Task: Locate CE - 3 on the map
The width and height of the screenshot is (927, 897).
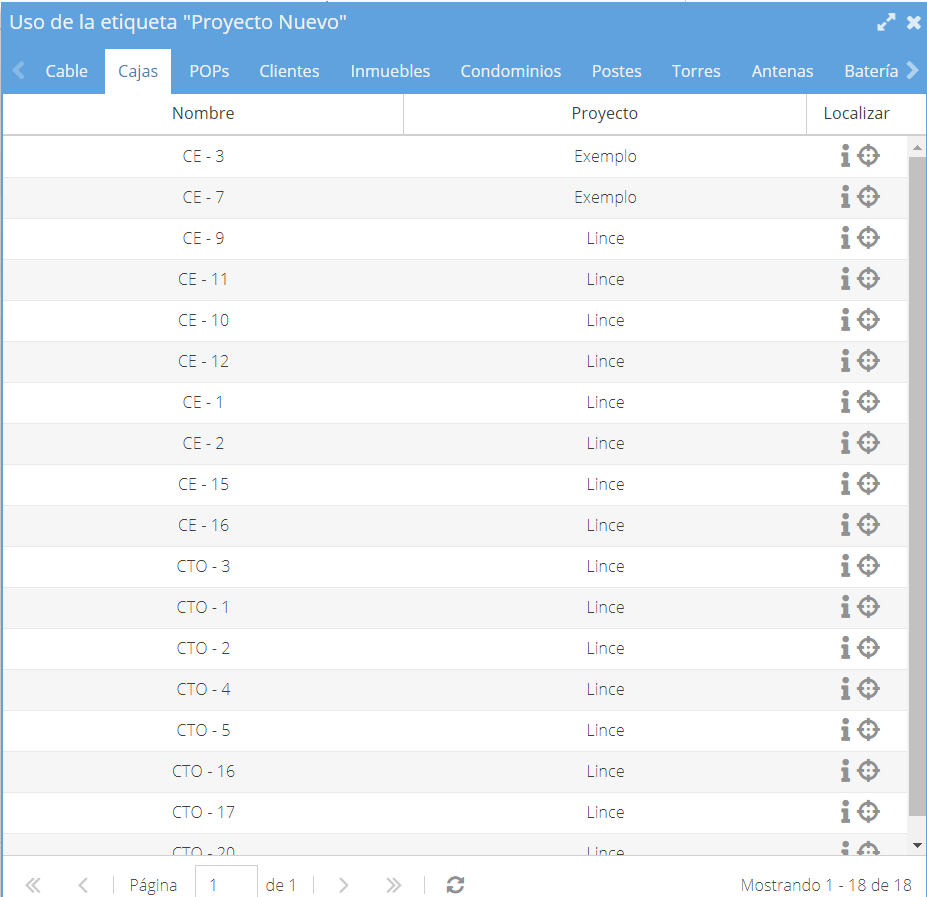Action: pos(868,156)
